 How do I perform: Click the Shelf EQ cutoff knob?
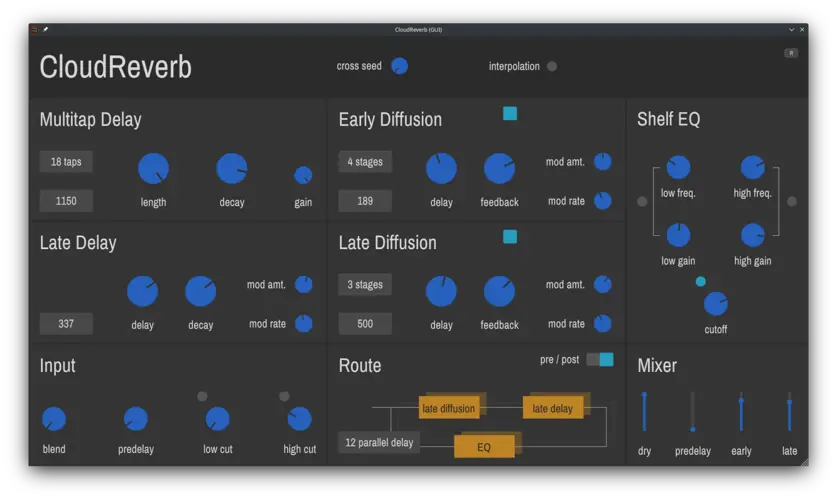(716, 304)
